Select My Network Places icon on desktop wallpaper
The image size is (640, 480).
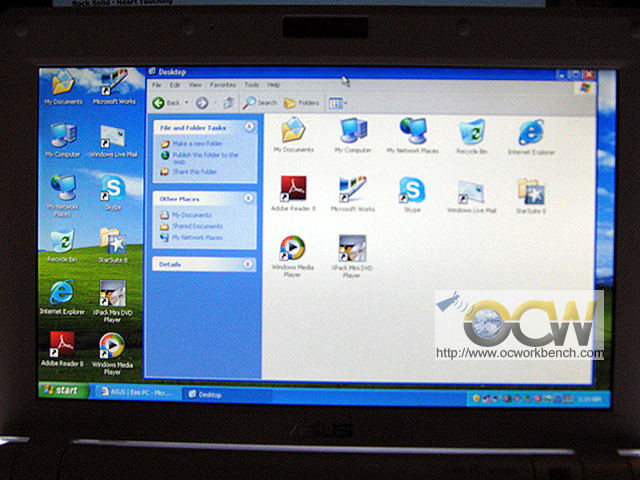tap(63, 196)
